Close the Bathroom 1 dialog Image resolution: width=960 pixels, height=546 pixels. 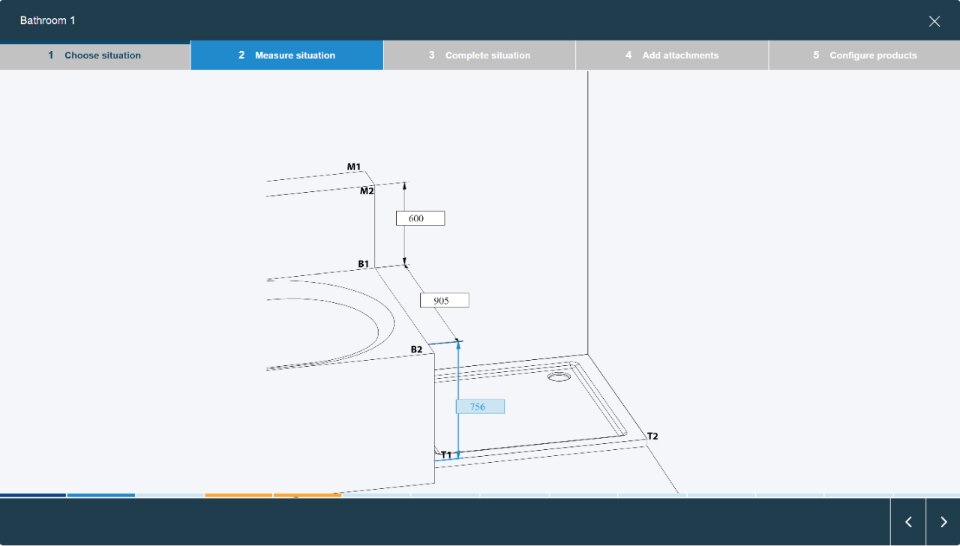pos(934,21)
